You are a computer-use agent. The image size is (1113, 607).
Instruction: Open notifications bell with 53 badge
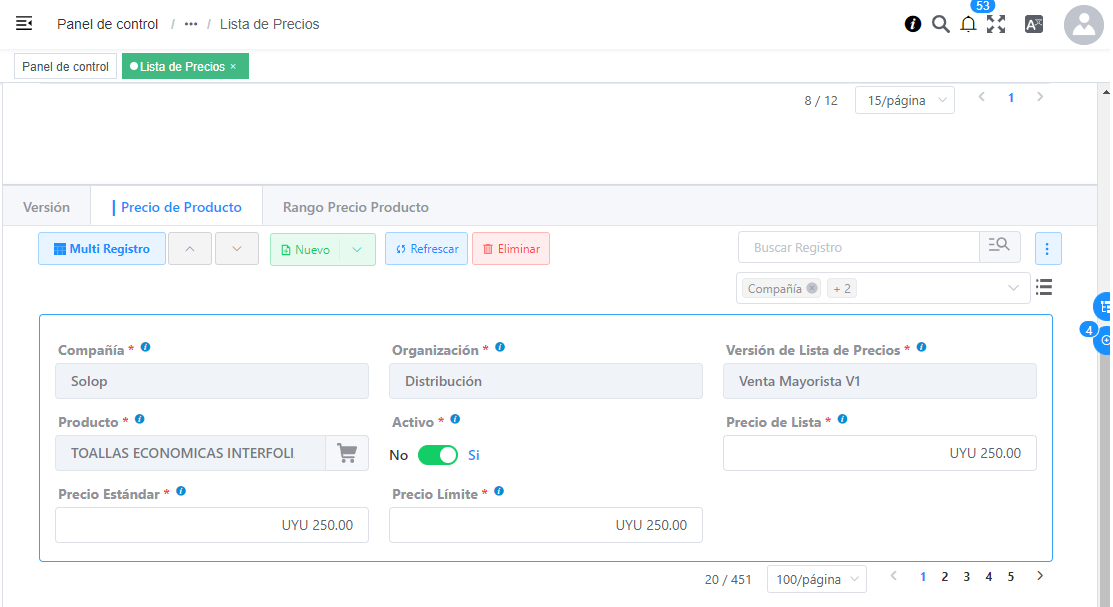pos(968,24)
